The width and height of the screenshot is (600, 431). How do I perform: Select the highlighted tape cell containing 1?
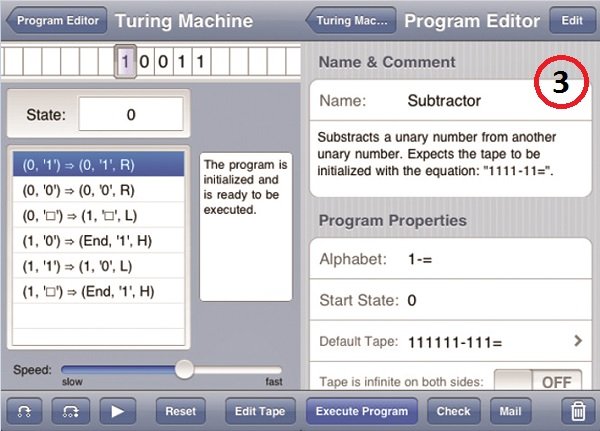[125, 63]
